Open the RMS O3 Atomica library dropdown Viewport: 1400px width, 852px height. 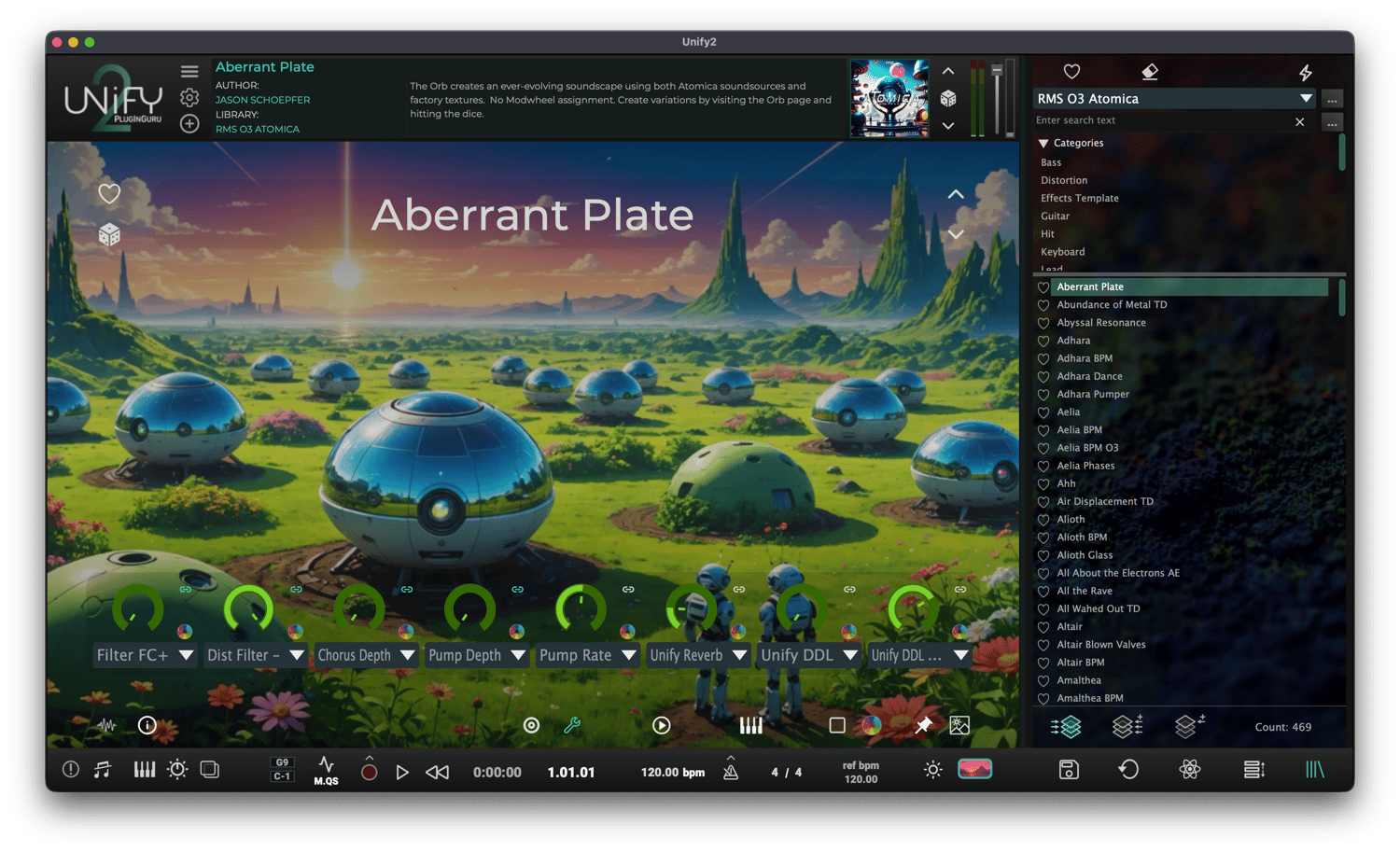(1174, 99)
